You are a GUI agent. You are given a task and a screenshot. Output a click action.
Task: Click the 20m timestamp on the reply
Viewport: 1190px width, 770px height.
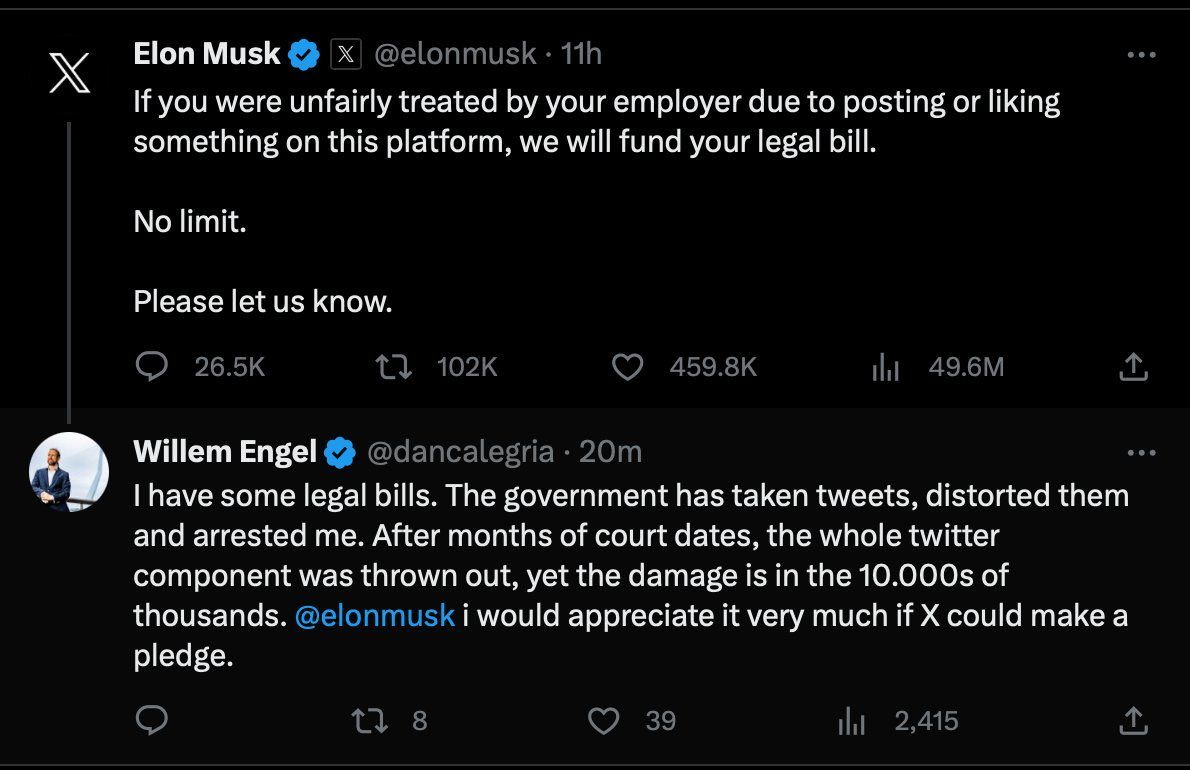tap(610, 452)
